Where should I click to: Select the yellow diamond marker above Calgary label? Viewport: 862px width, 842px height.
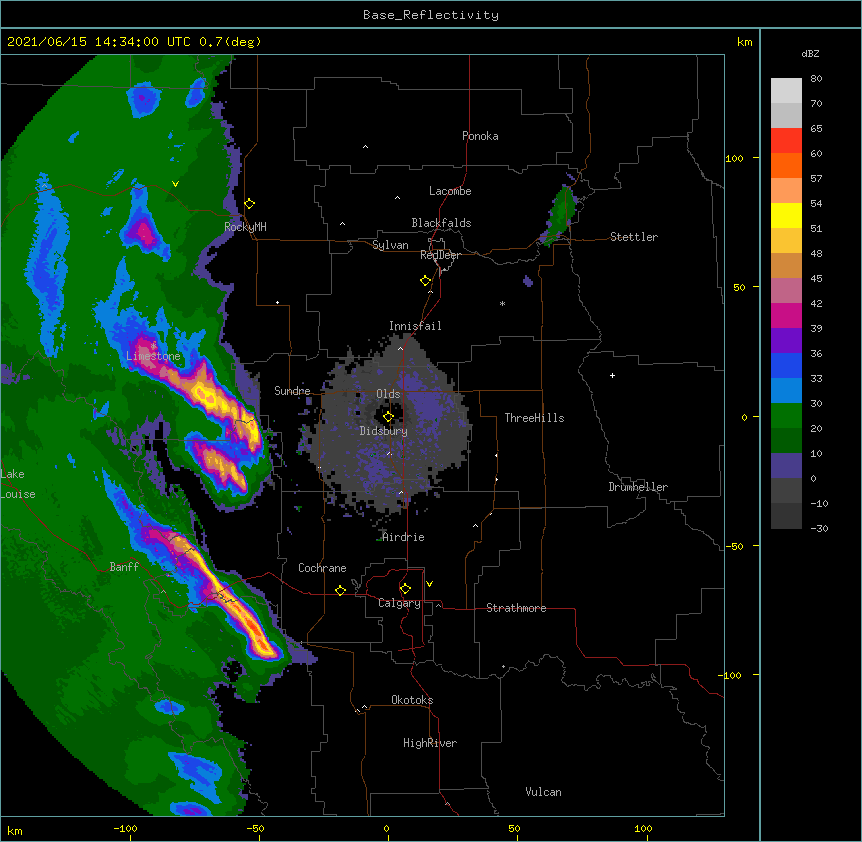point(405,589)
